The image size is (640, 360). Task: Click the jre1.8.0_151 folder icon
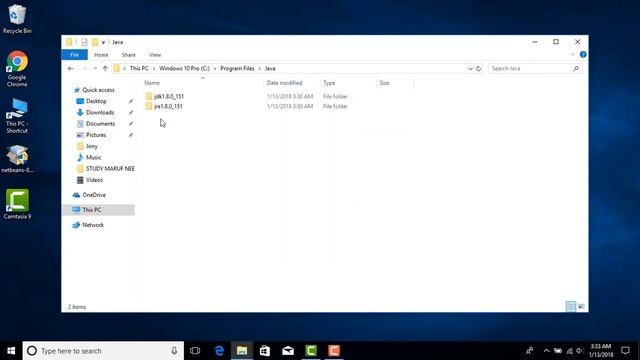coord(149,106)
